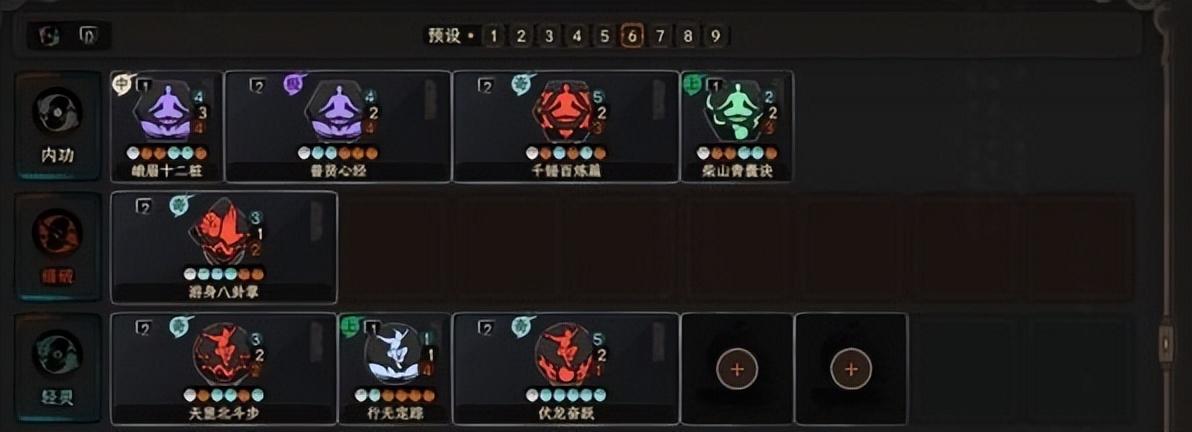Switch to the red 摧破 category tab

[x=58, y=247]
